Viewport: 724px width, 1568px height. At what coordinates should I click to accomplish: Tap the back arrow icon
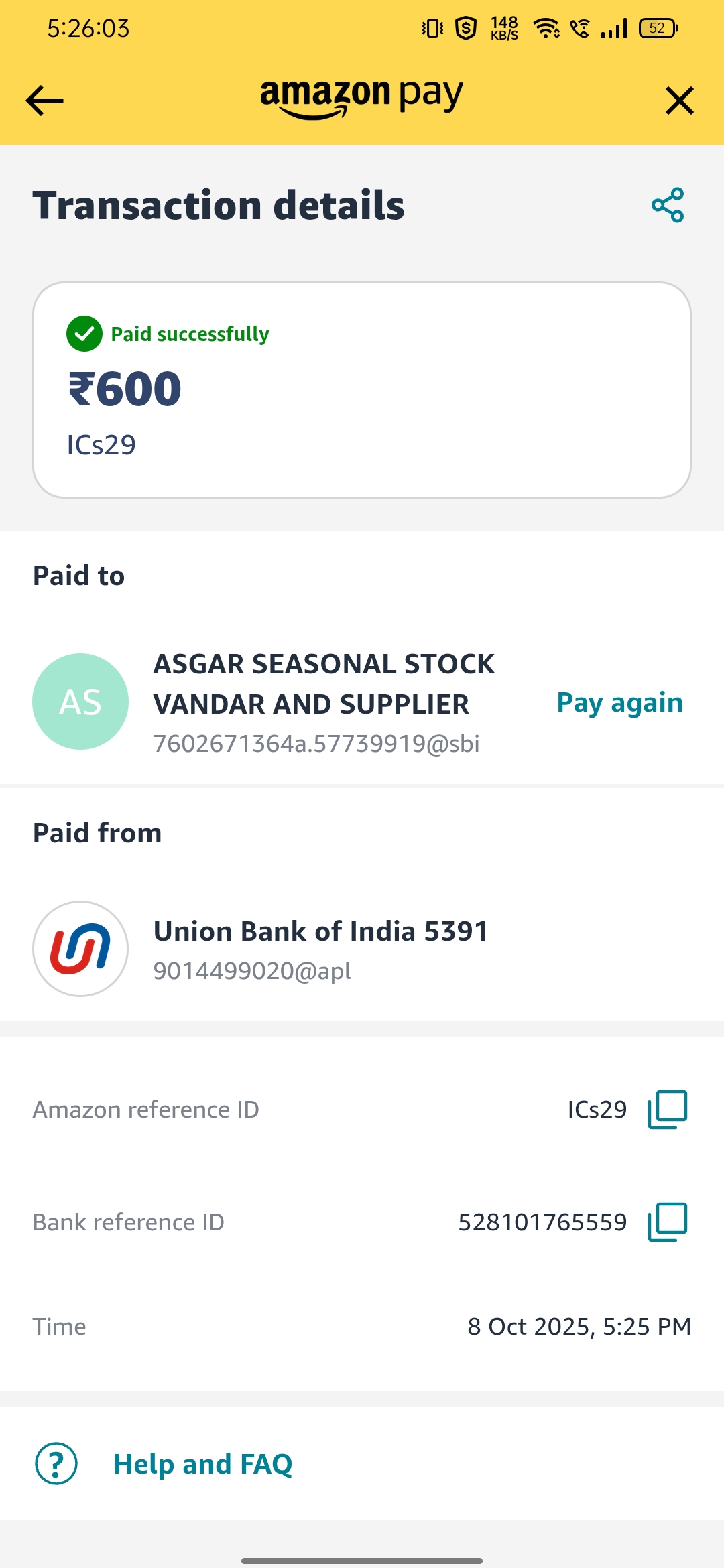44,101
